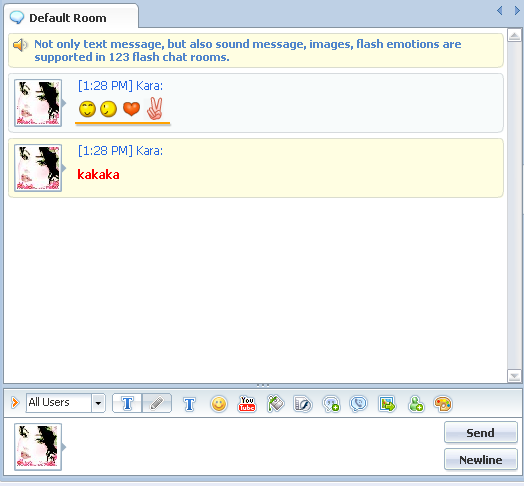Insert a YouTube video

tap(247, 404)
